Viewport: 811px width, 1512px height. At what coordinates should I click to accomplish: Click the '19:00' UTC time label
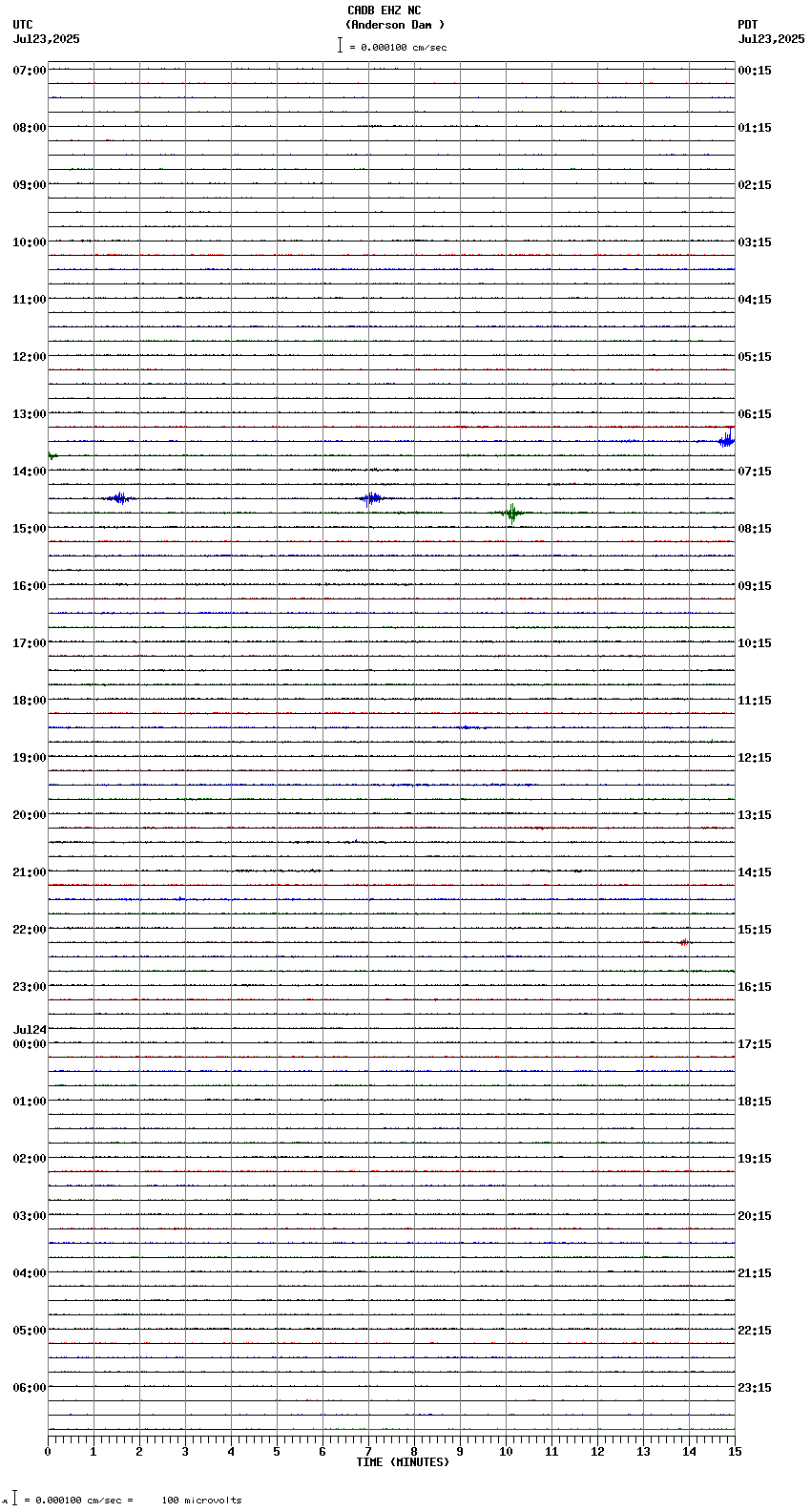click(30, 758)
